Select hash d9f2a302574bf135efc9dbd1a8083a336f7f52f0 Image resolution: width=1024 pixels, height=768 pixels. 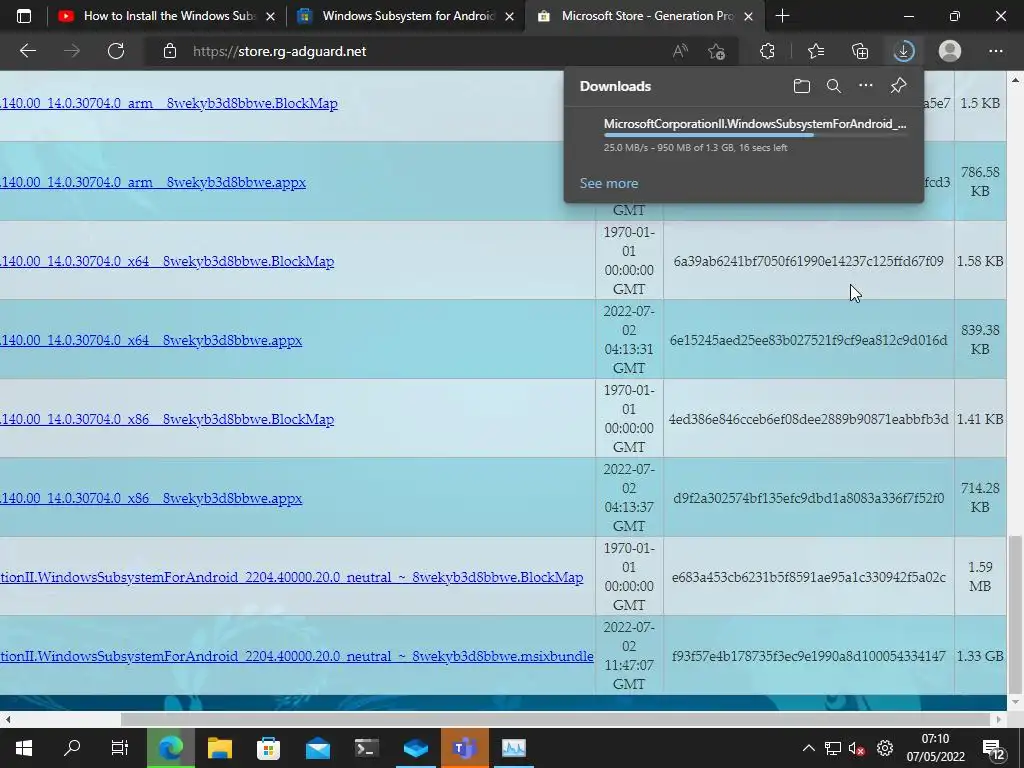(808, 498)
